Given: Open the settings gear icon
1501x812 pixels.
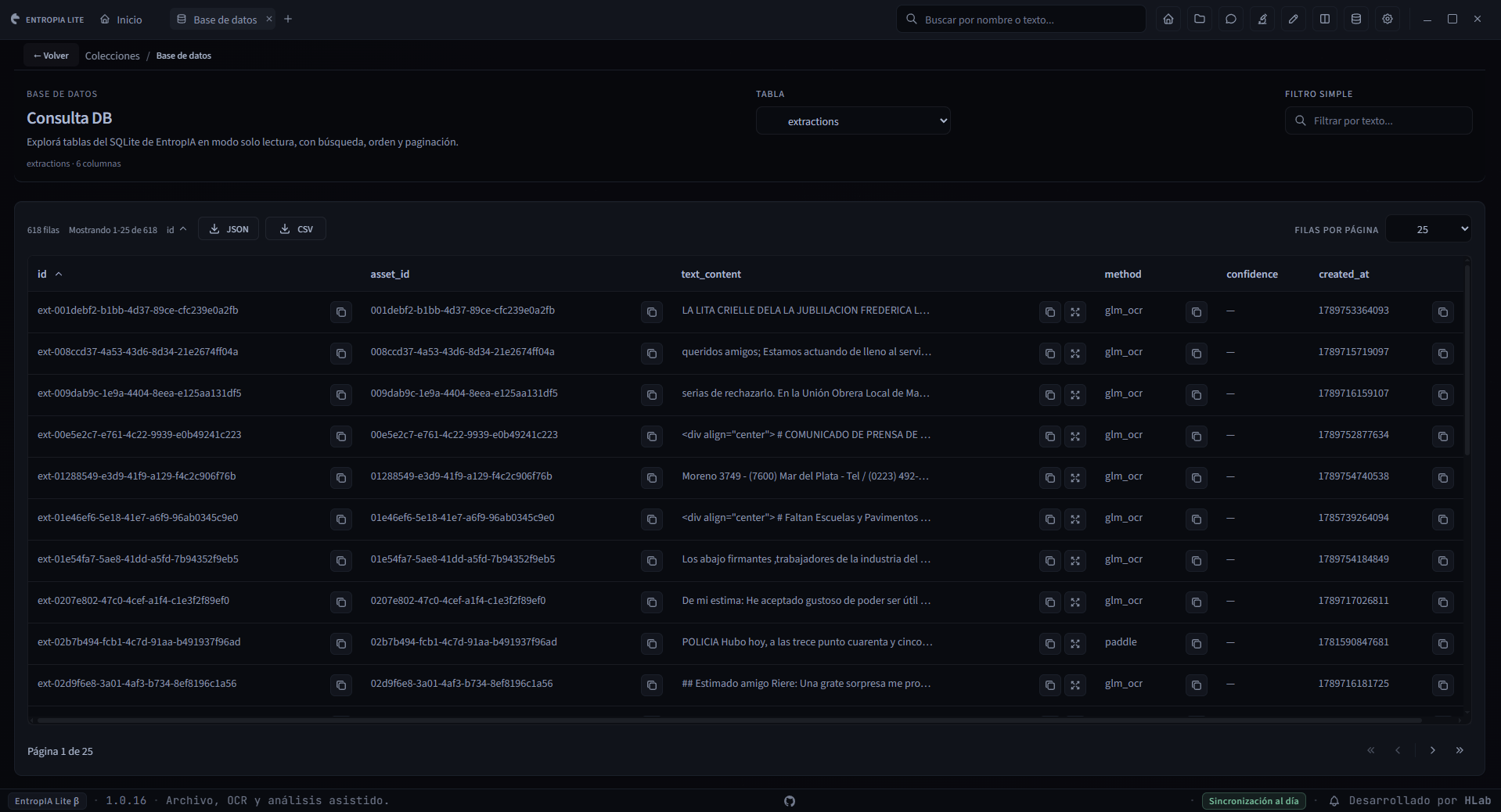Looking at the screenshot, I should 1388,19.
